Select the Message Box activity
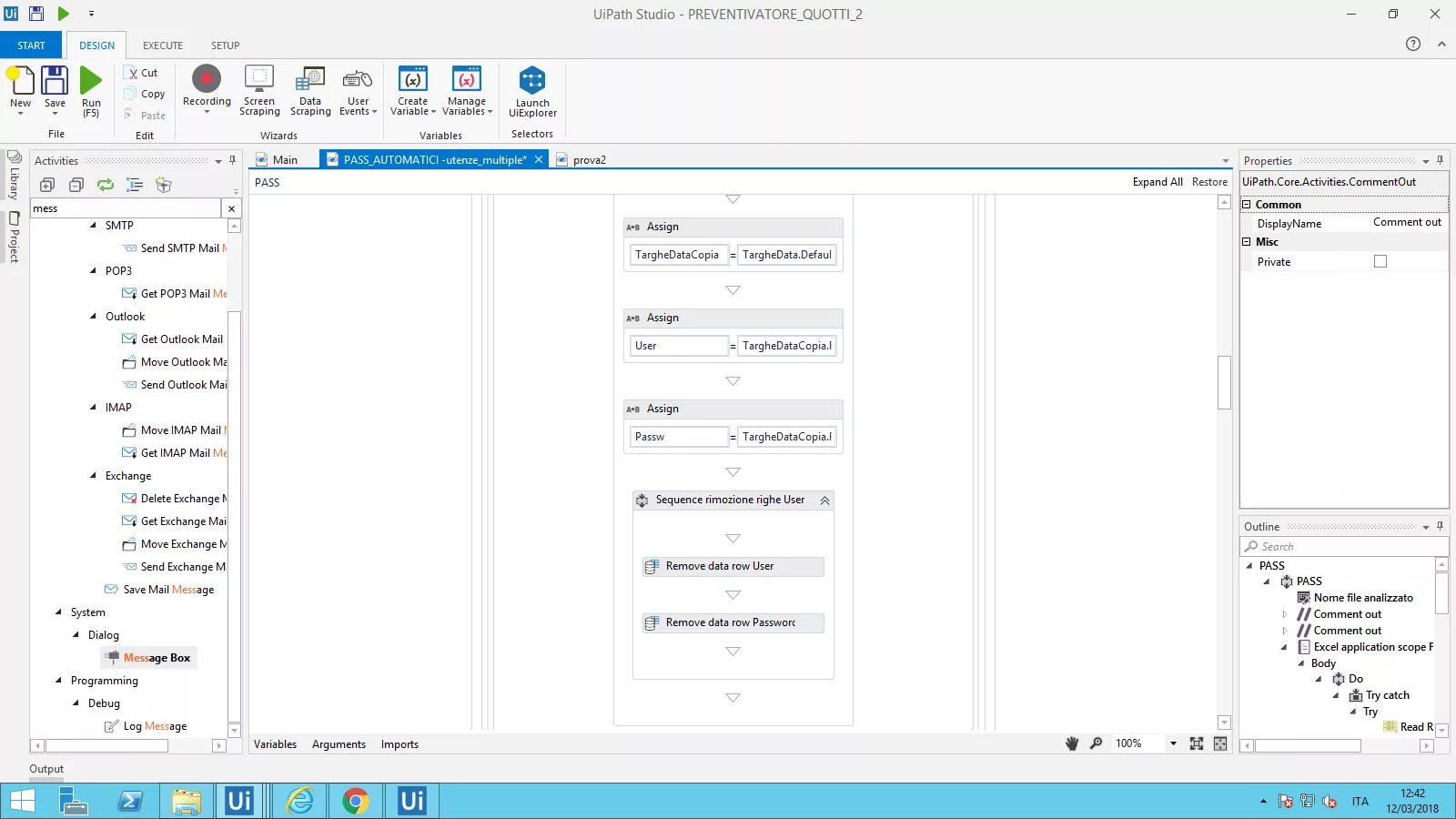Image resolution: width=1456 pixels, height=819 pixels. coord(148,658)
